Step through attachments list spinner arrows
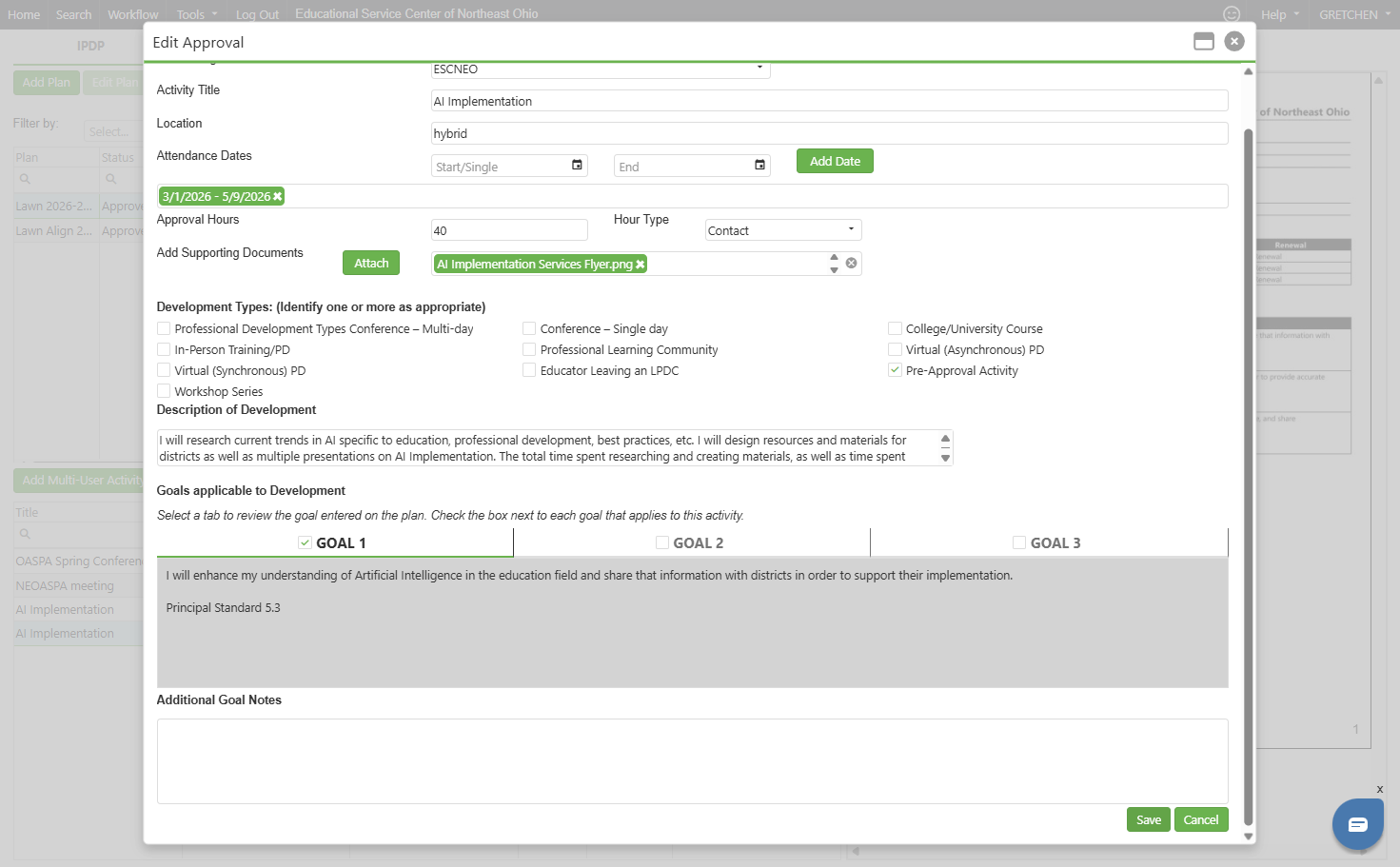Image resolution: width=1400 pixels, height=867 pixels. (834, 264)
